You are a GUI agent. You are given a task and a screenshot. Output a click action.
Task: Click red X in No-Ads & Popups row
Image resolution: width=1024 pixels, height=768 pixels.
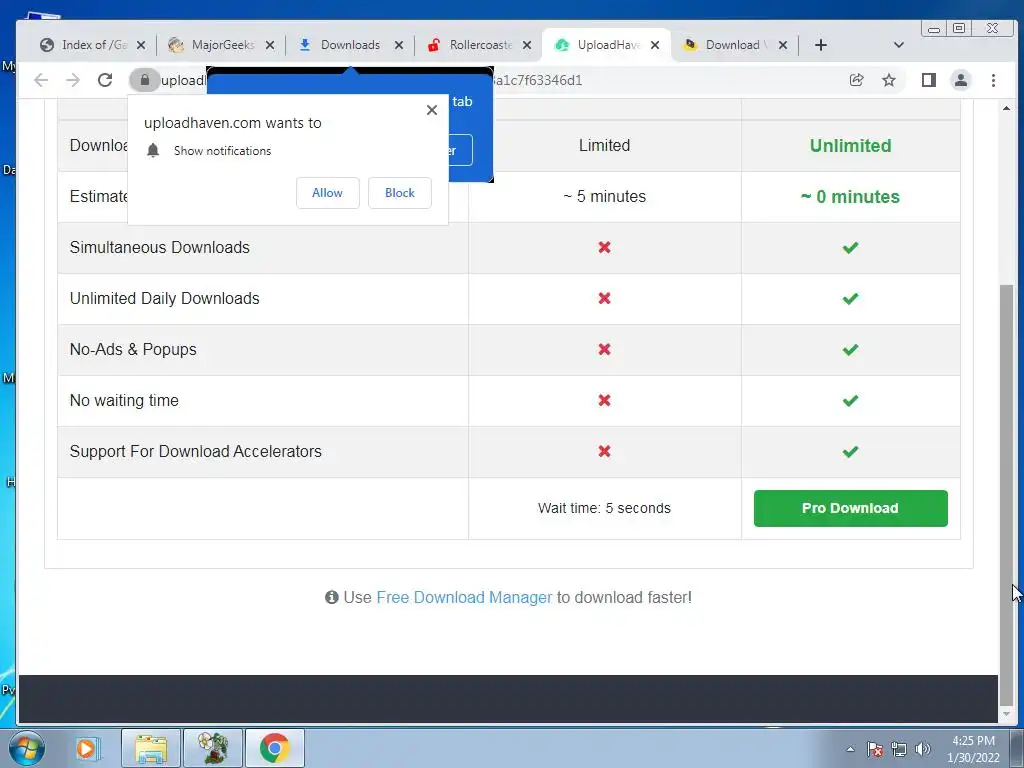604,349
